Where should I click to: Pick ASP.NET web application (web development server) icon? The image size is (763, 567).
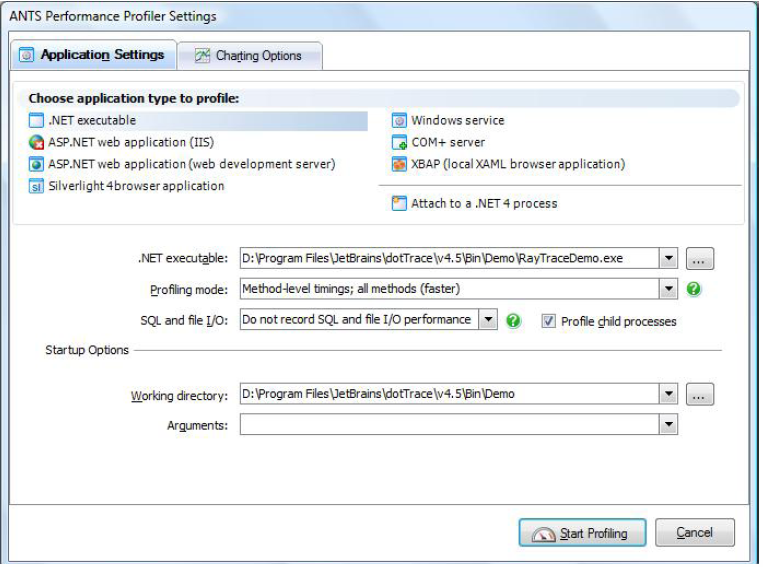37,164
